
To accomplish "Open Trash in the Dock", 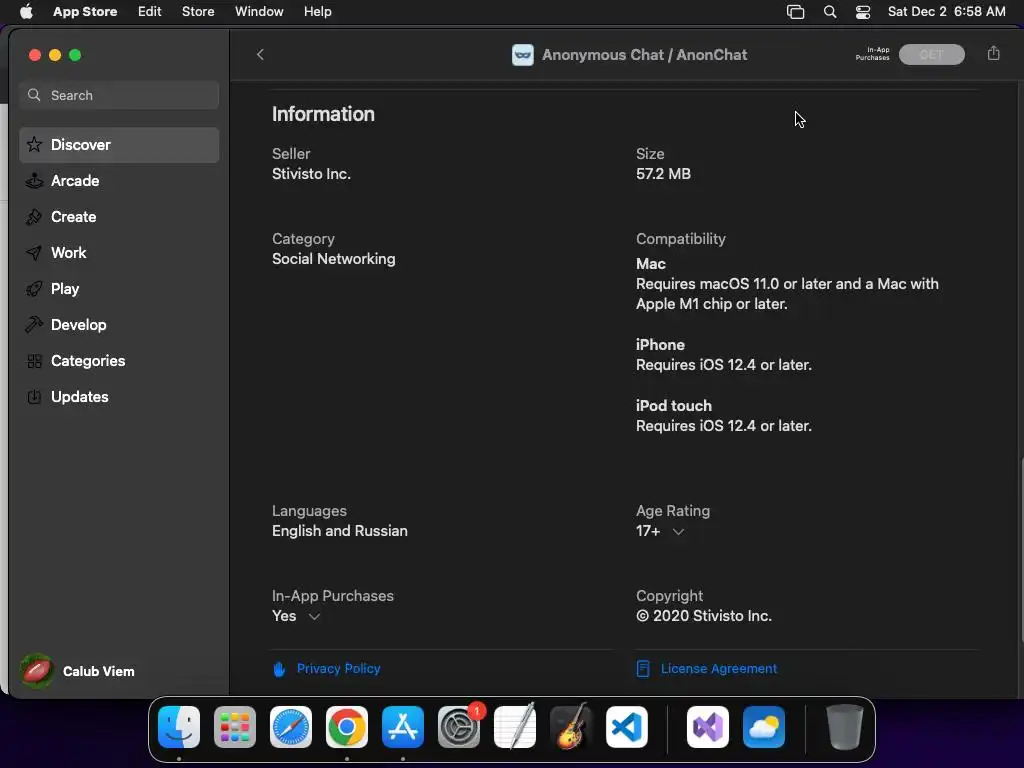I will click(845, 727).
